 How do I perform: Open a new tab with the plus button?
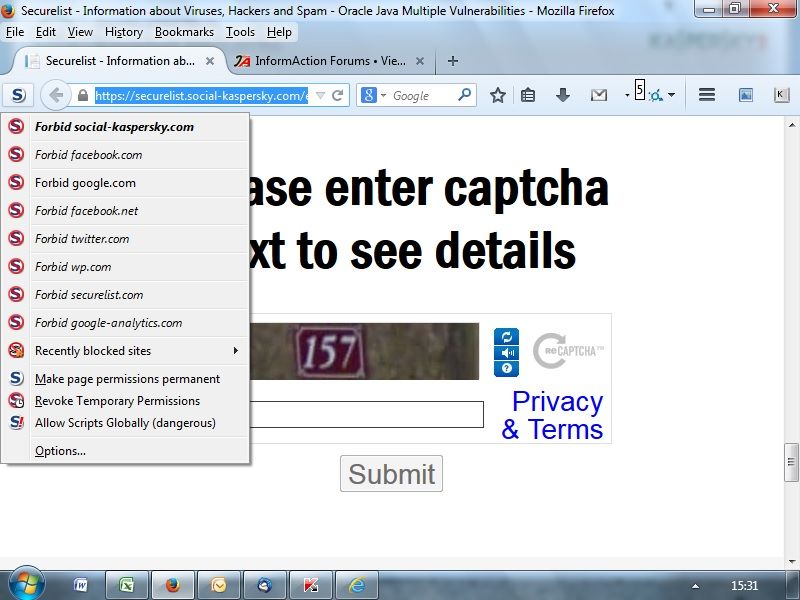click(x=453, y=61)
